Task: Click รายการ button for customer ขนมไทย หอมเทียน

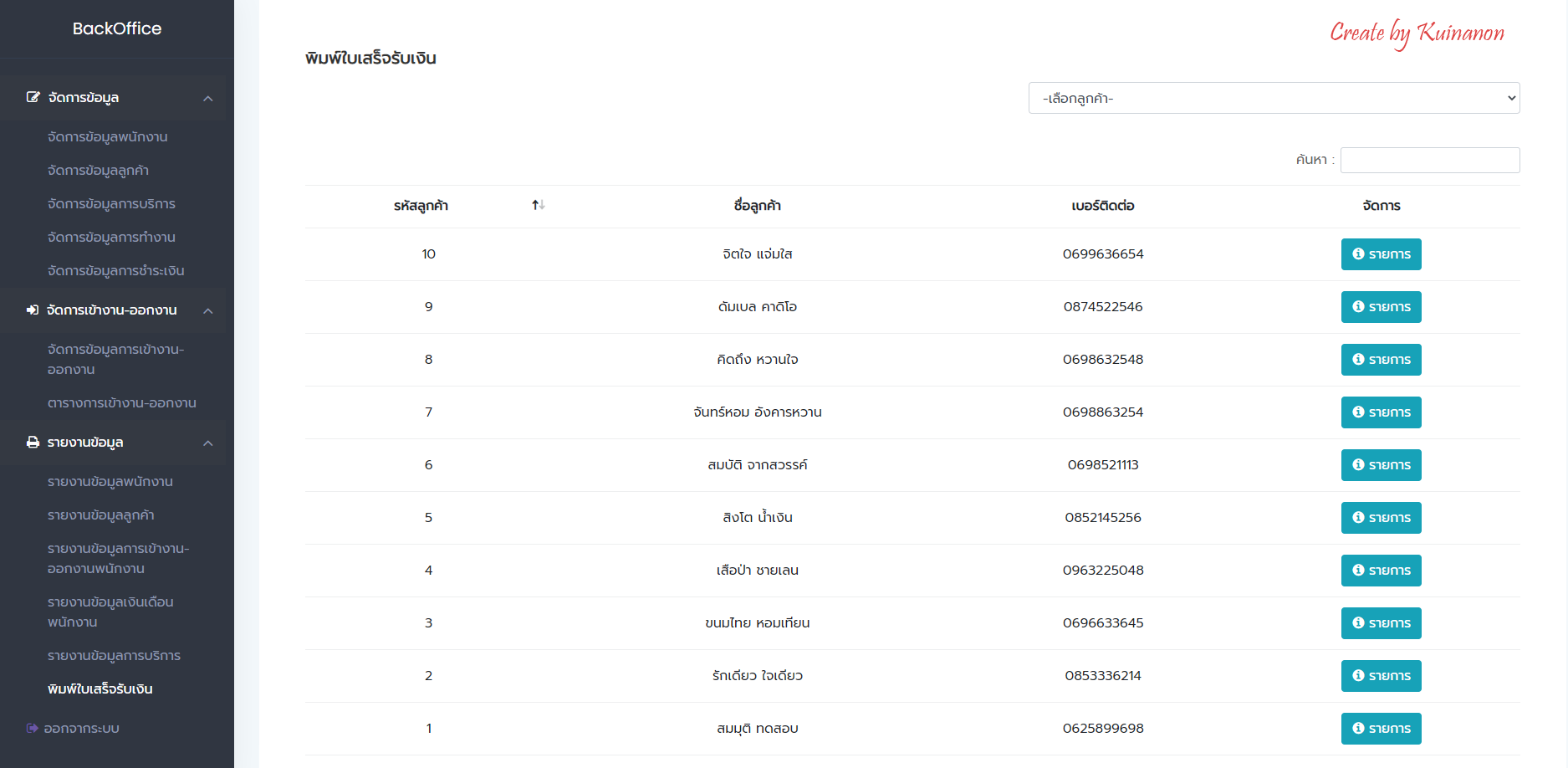Action: pos(1381,623)
